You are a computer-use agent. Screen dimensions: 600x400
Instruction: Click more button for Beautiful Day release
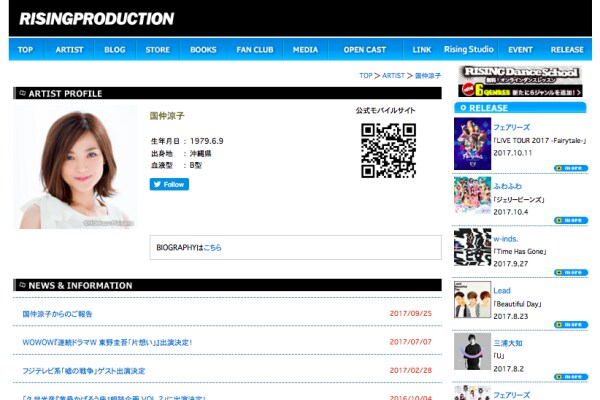coord(571,325)
